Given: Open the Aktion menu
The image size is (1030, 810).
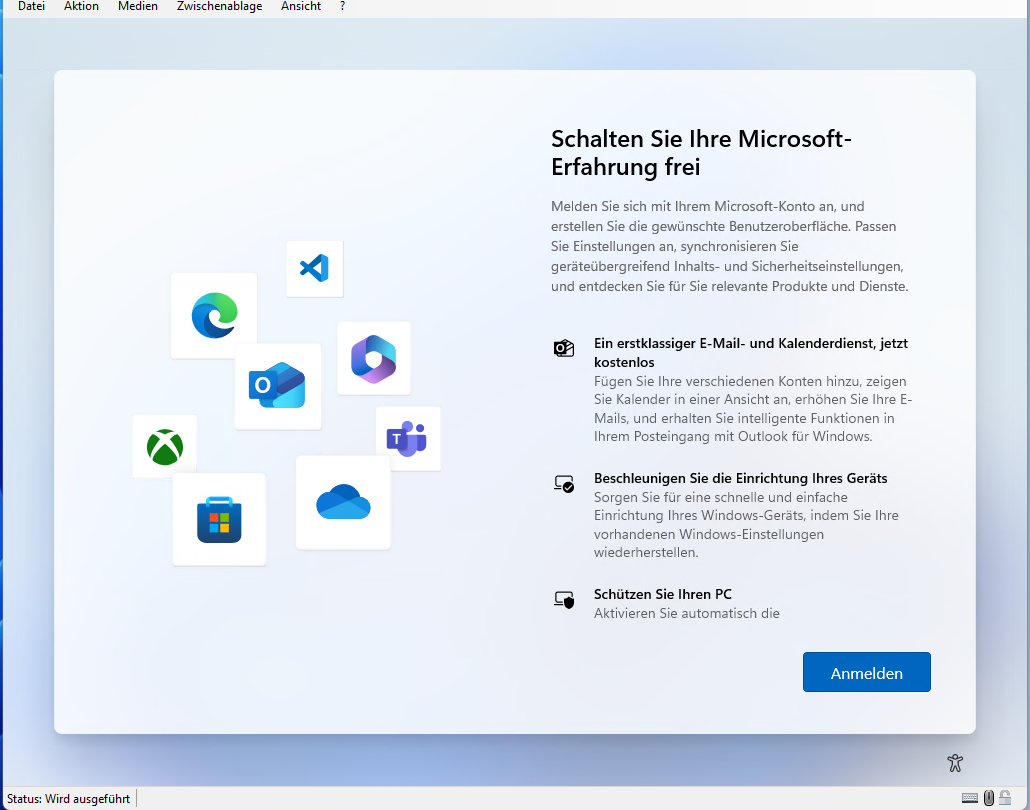Looking at the screenshot, I should (81, 7).
